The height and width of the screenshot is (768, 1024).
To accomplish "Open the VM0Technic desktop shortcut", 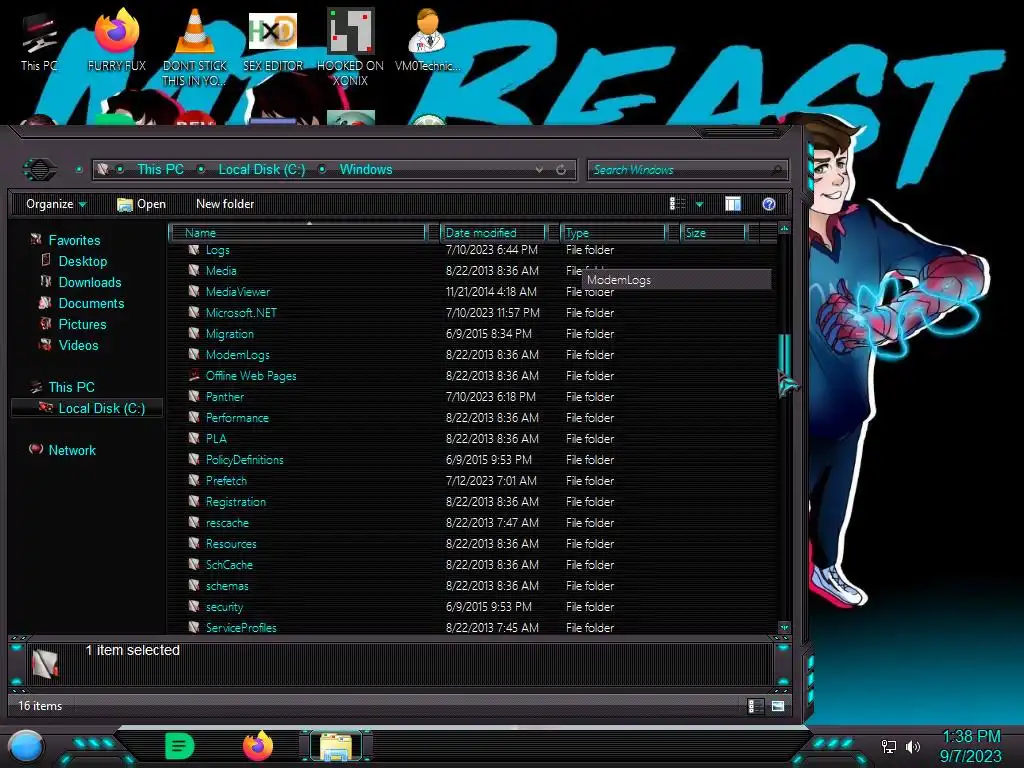I will (x=428, y=41).
